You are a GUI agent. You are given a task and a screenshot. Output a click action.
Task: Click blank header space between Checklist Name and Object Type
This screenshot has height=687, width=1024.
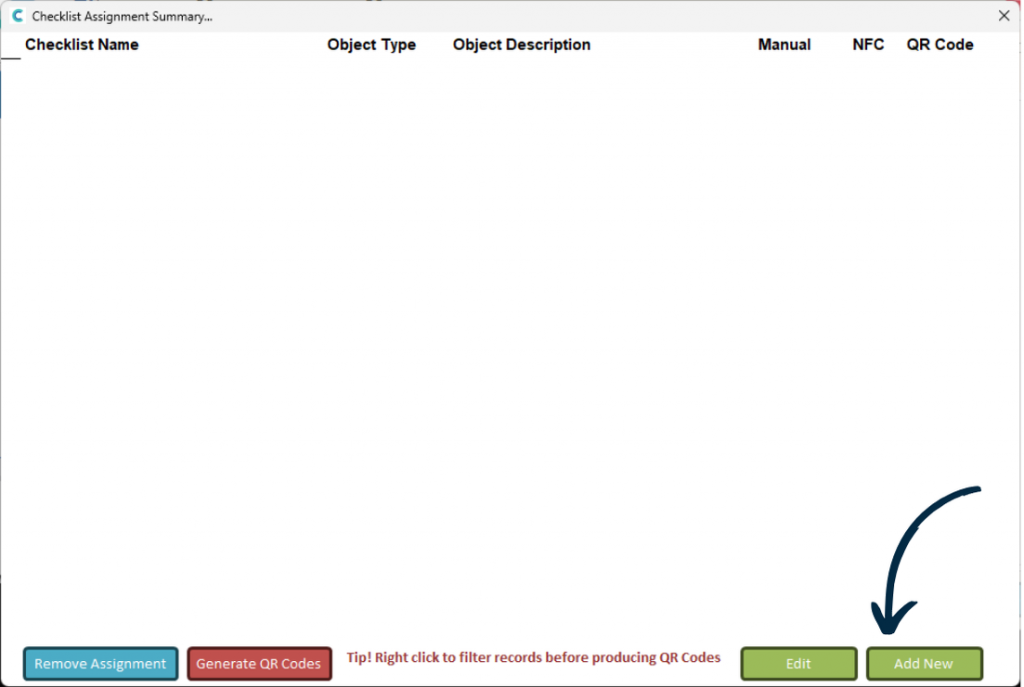point(233,45)
